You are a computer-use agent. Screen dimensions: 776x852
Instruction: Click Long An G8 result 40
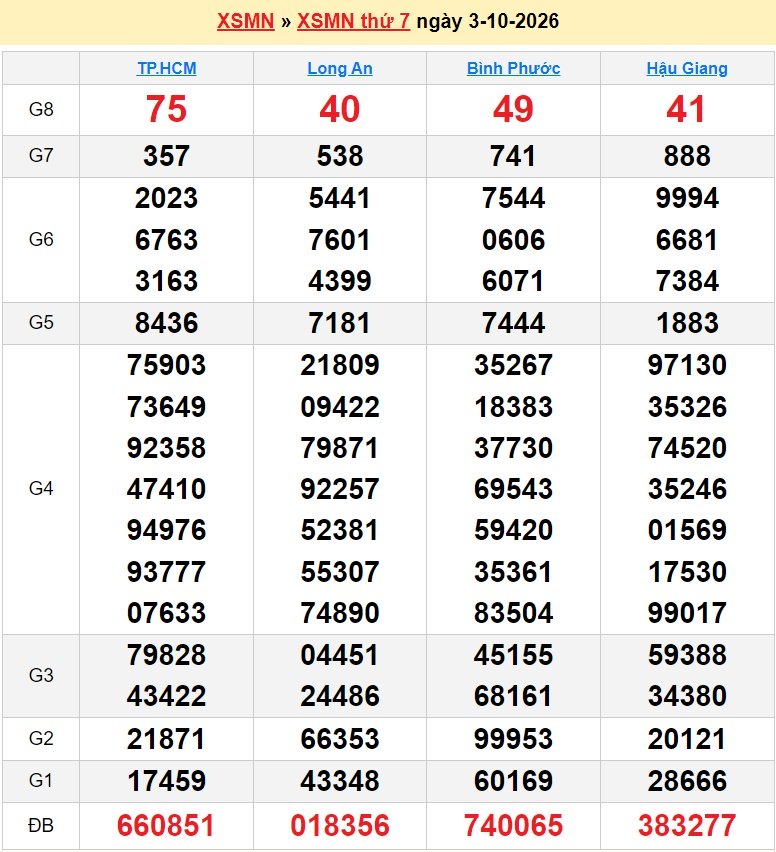click(340, 109)
